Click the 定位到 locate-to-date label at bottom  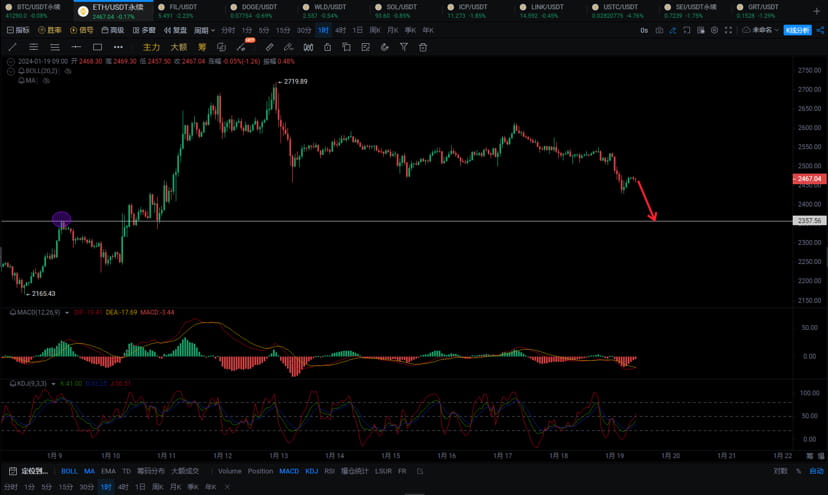[x=34, y=471]
